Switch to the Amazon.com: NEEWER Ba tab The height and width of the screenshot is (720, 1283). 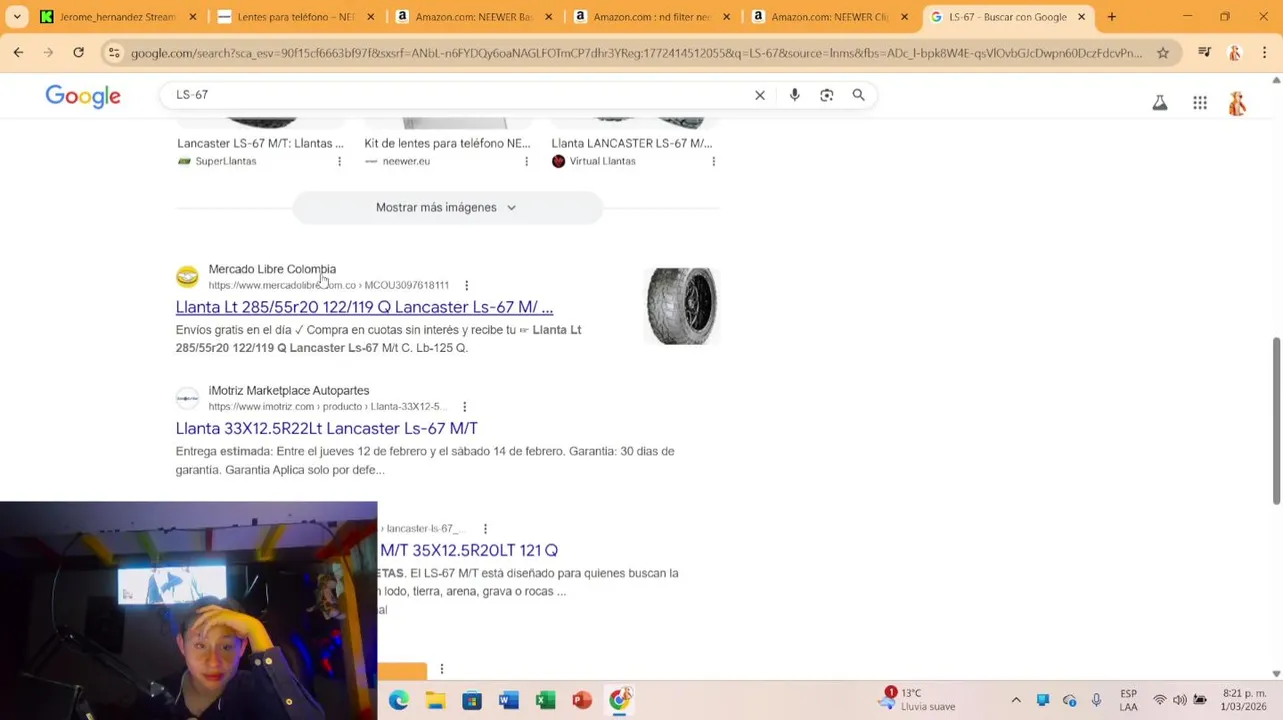point(474,17)
